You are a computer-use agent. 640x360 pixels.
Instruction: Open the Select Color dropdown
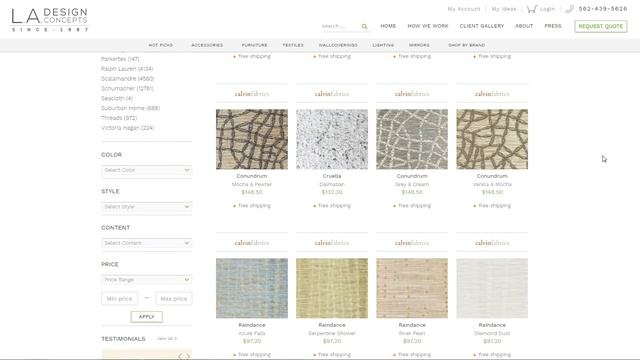(x=146, y=170)
